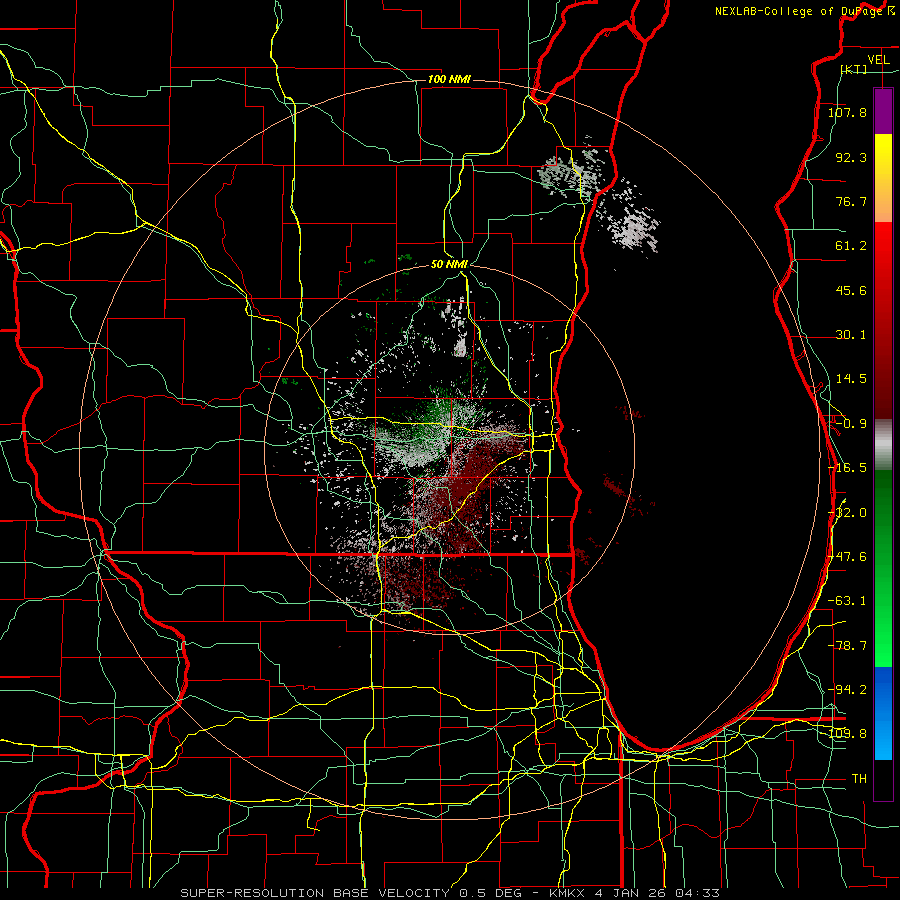900x900 pixels.
Task: Select the -0.9 legend value
Action: [x=851, y=424]
